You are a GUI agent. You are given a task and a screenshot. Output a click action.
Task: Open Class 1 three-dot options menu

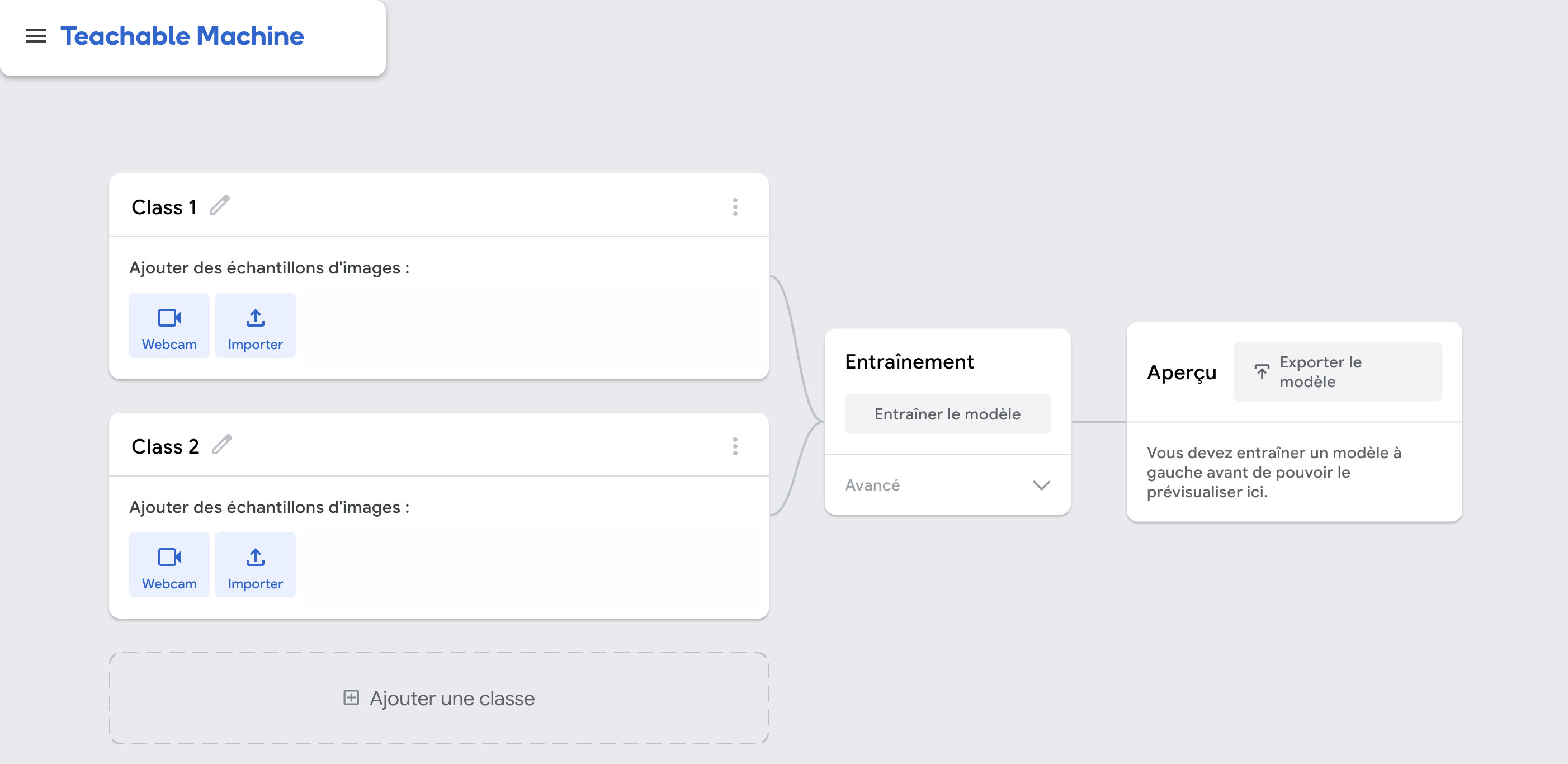pyautogui.click(x=735, y=207)
